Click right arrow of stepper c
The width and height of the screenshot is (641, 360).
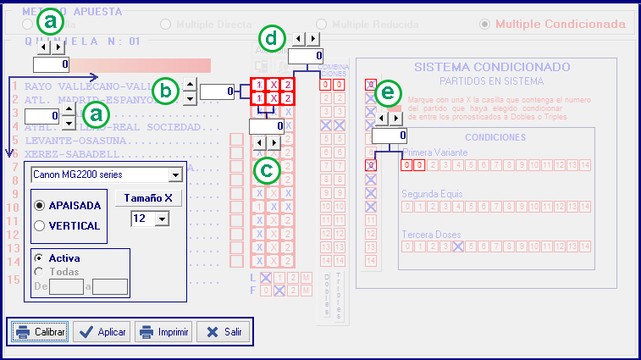pos(274,143)
